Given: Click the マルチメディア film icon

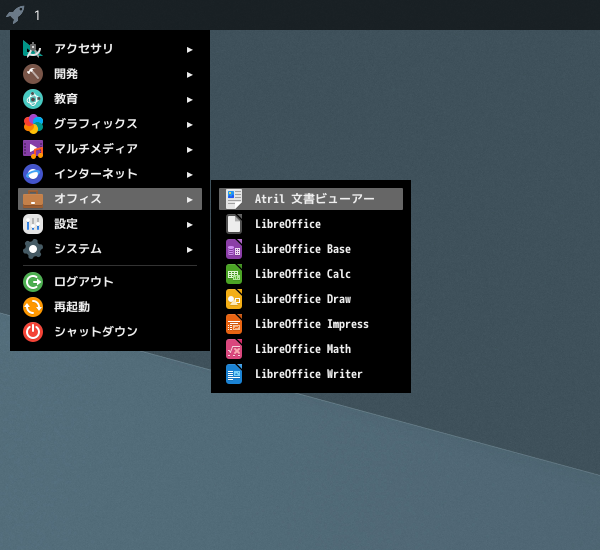Looking at the screenshot, I should [x=33, y=149].
